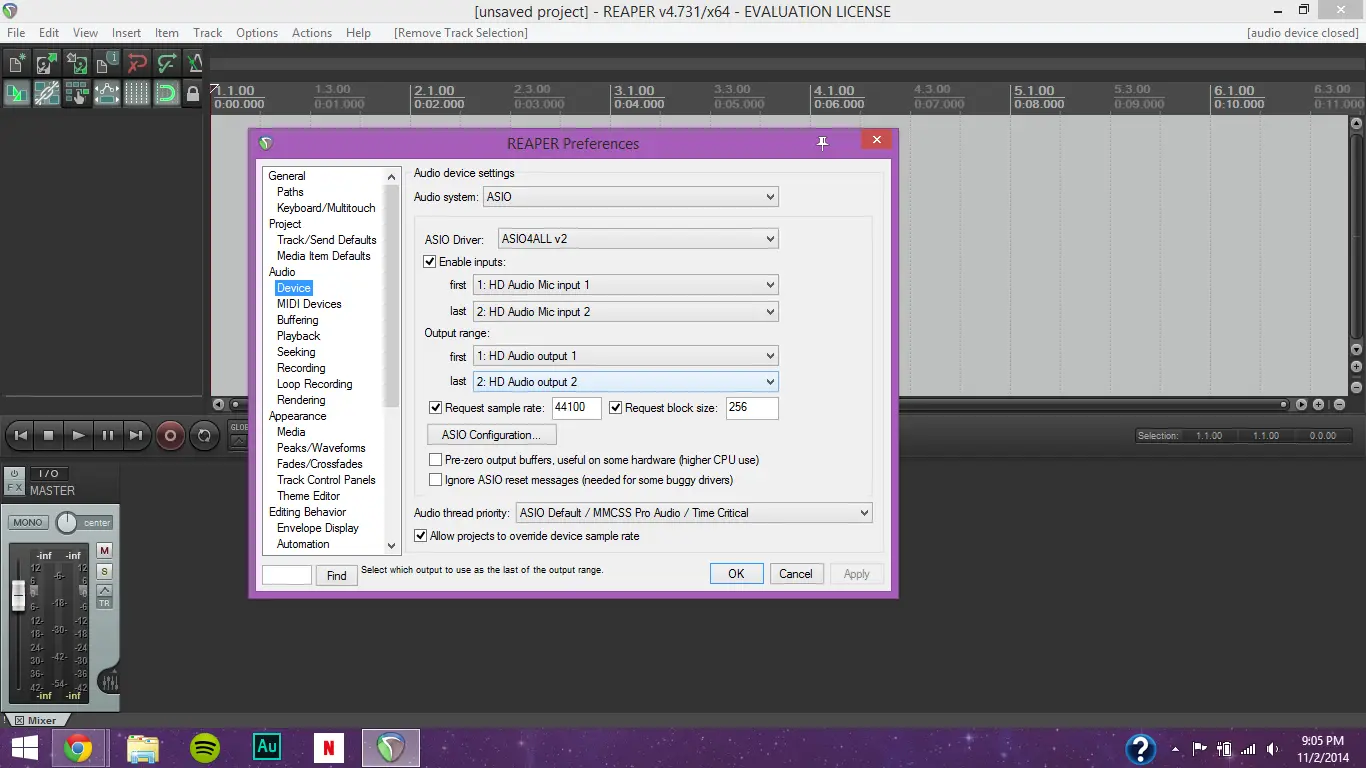Toggle ripple editing hand icon
This screenshot has height=768, width=1366.
tap(76, 93)
